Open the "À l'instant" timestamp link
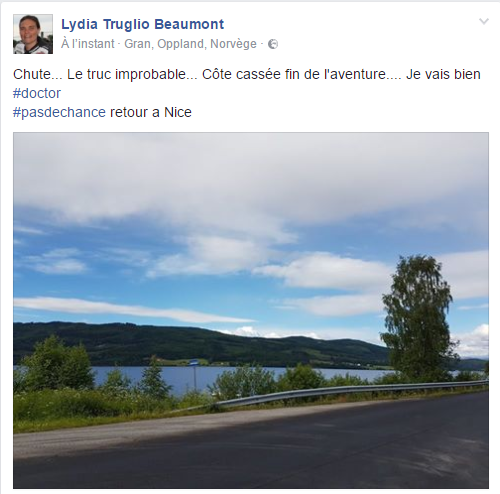 [88, 44]
